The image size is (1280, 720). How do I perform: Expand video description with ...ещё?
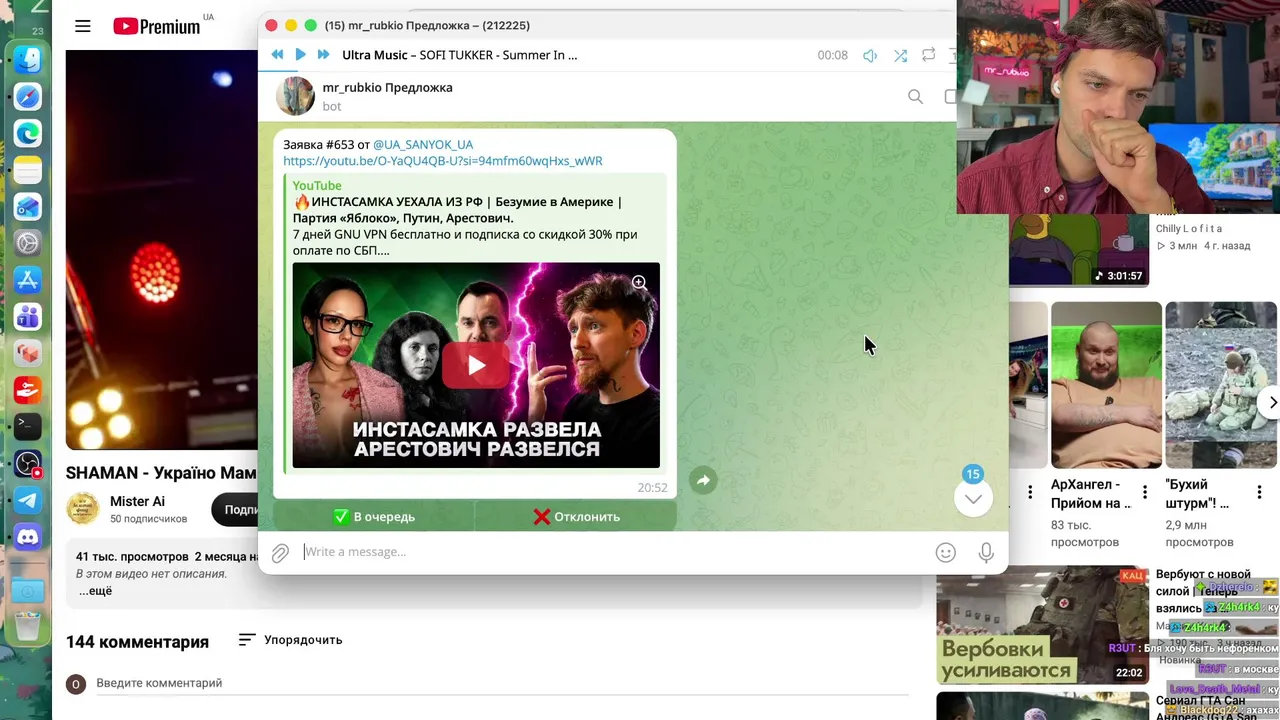tap(96, 591)
